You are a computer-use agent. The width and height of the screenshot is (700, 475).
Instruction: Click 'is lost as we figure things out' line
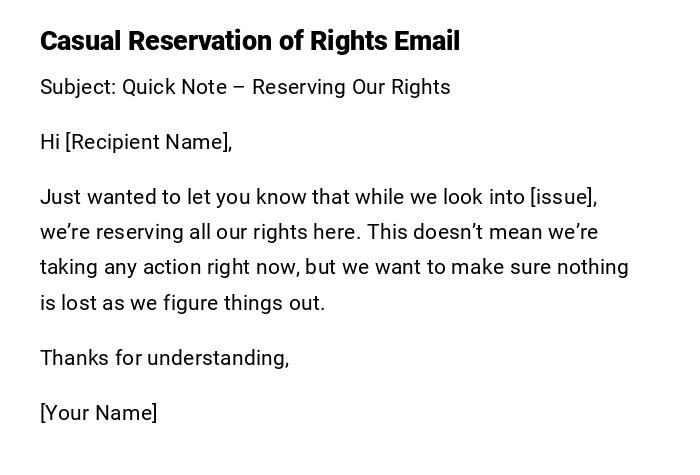click(x=182, y=303)
